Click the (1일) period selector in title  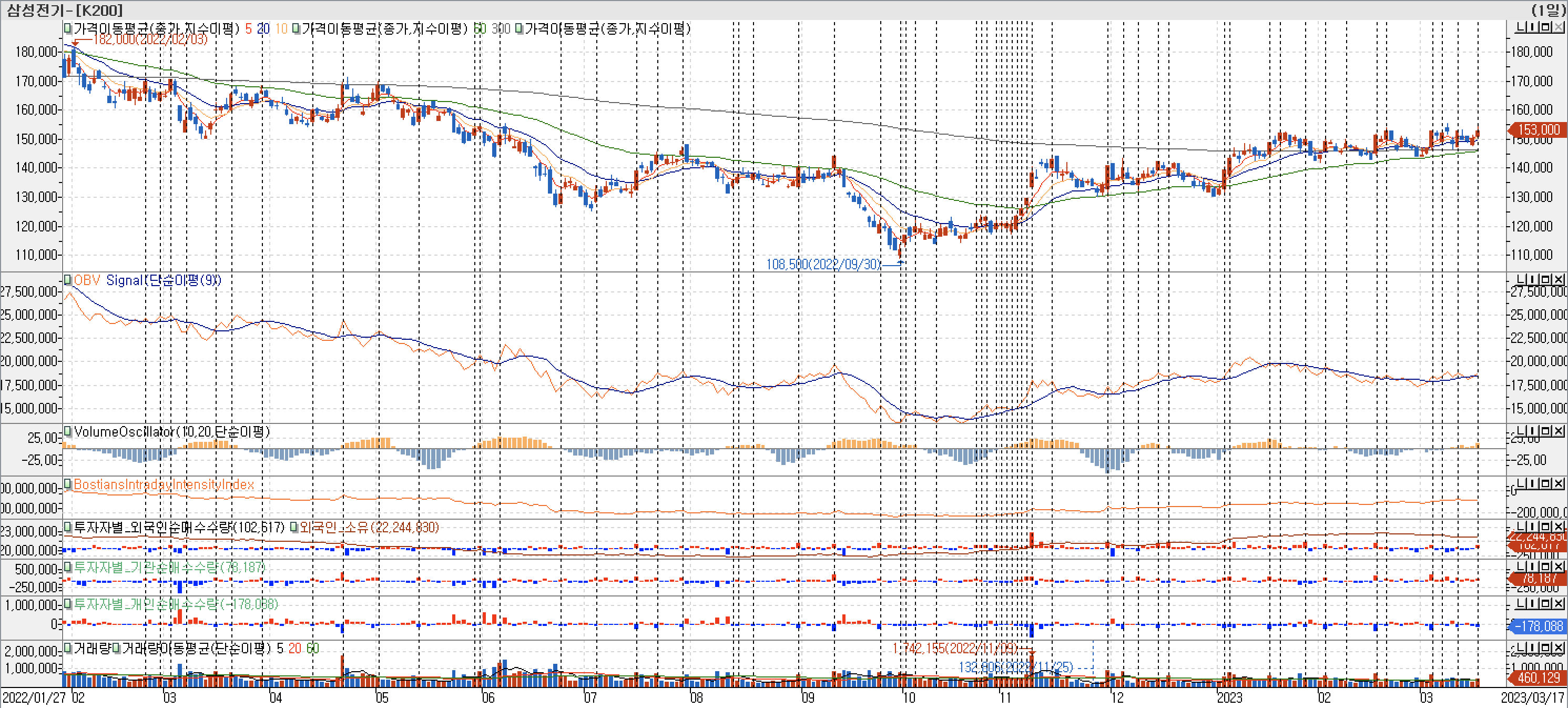1548,10
